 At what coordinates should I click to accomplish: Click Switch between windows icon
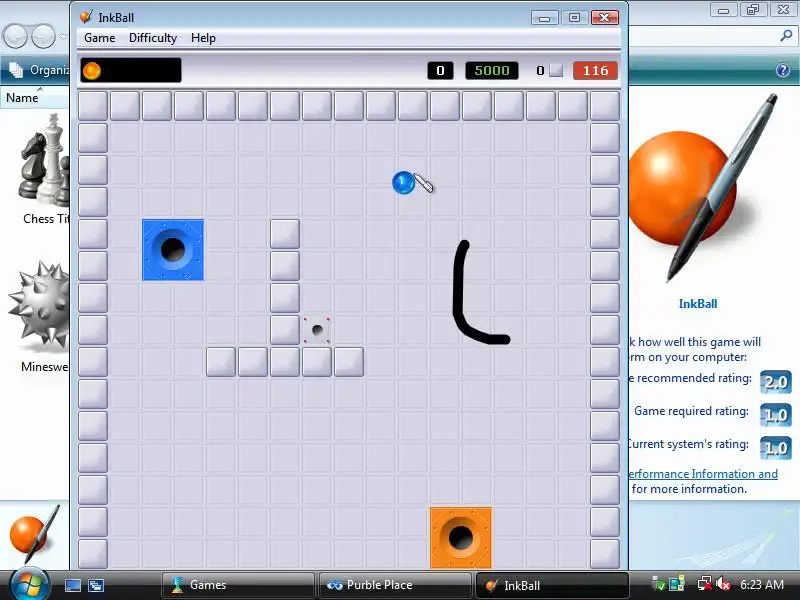click(x=96, y=585)
